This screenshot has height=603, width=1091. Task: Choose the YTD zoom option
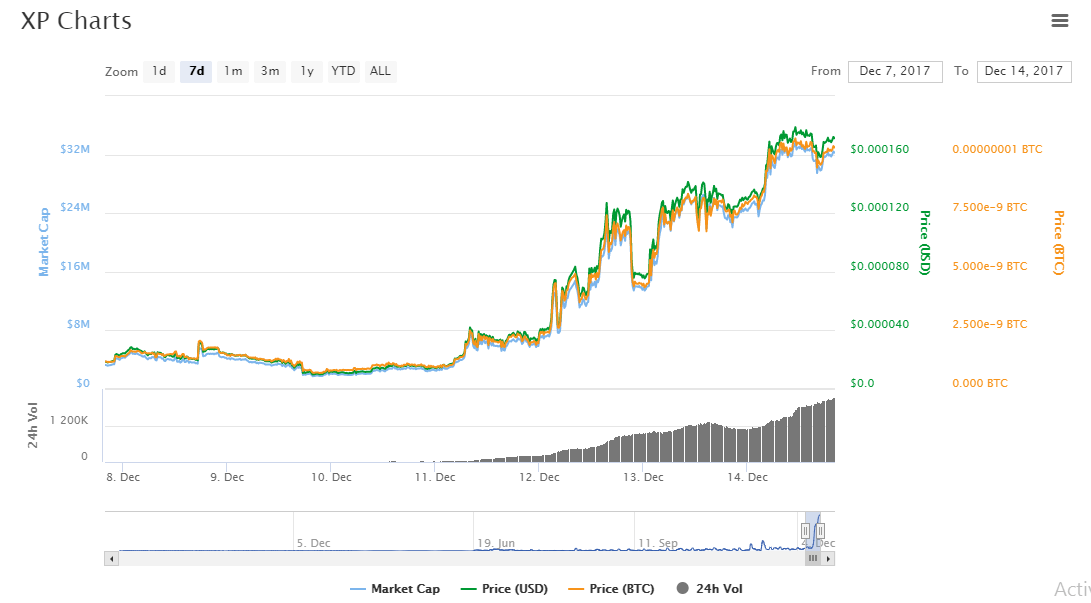(x=343, y=71)
